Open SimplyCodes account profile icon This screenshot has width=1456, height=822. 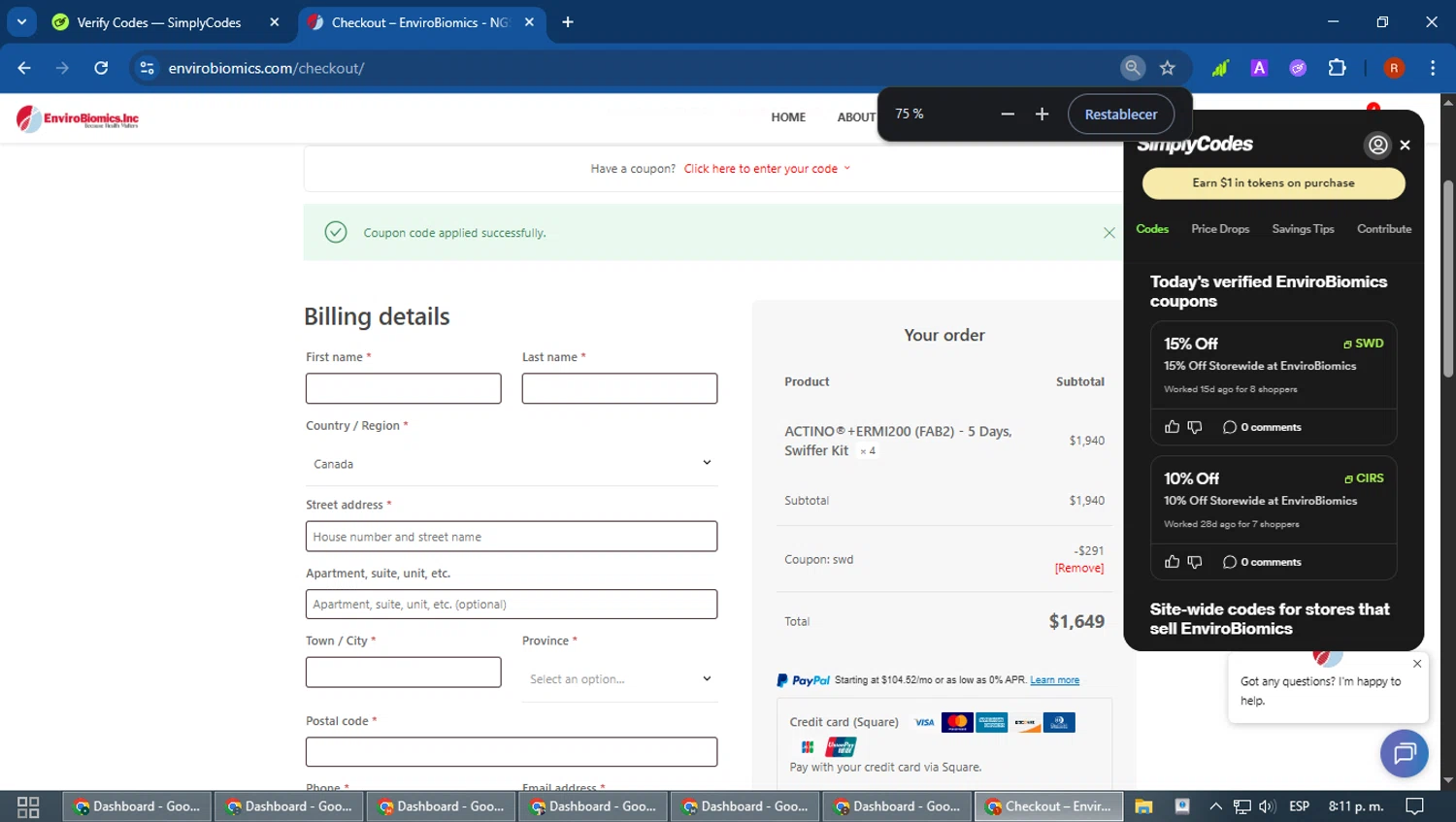1377,145
